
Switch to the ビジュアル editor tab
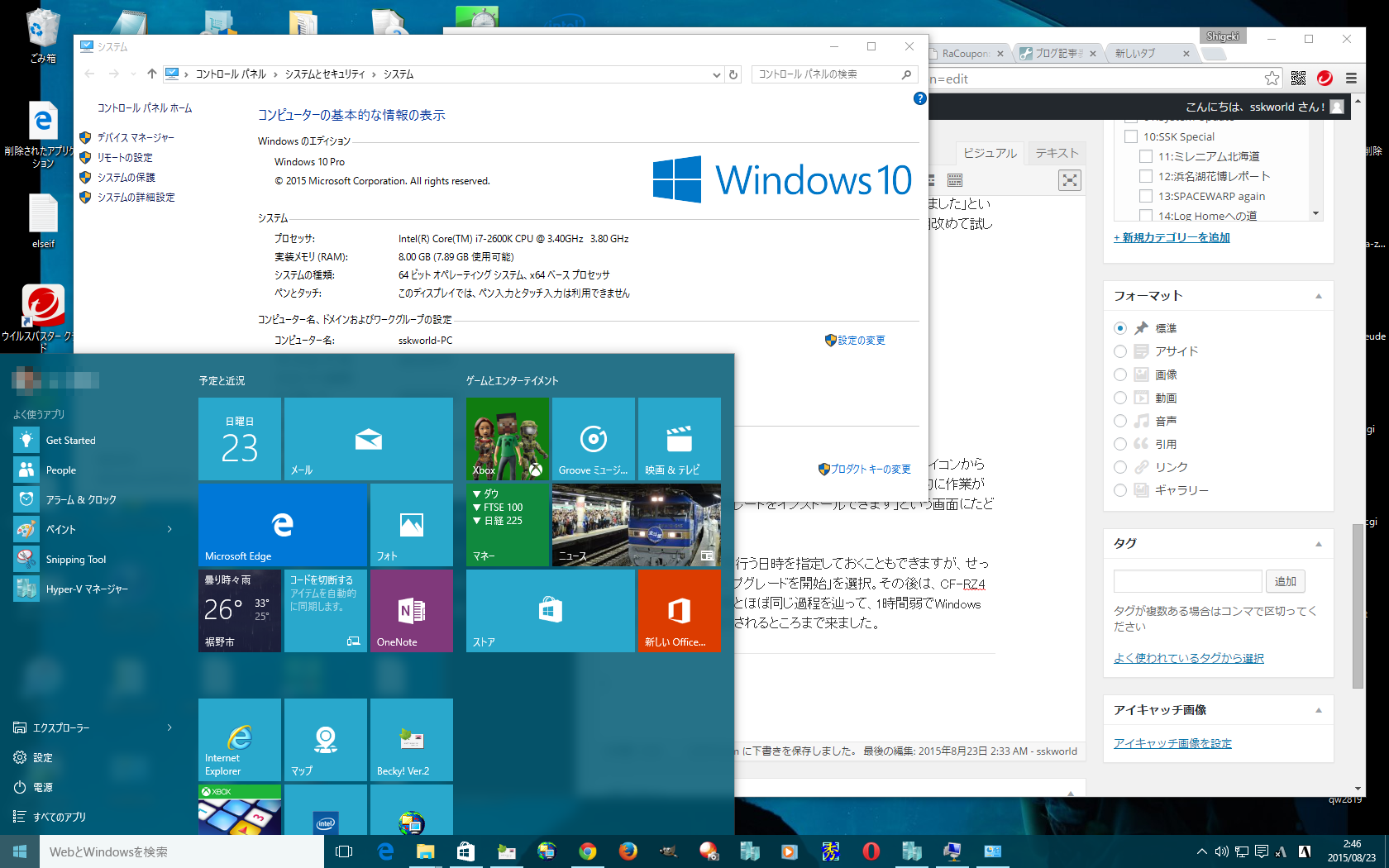click(990, 153)
